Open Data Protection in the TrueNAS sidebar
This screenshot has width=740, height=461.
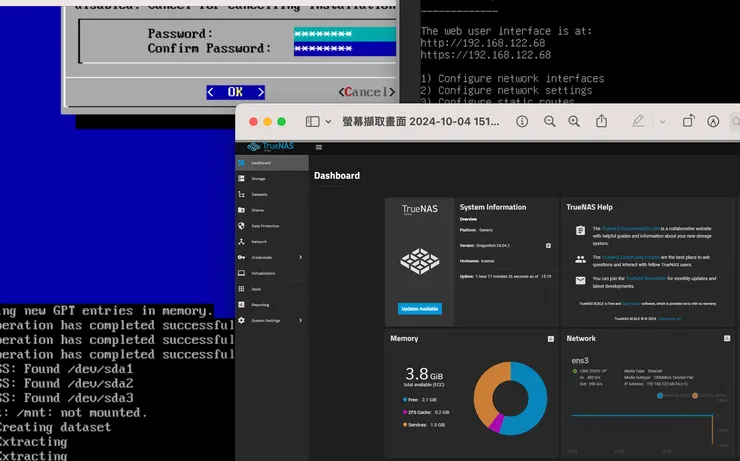pos(272,226)
